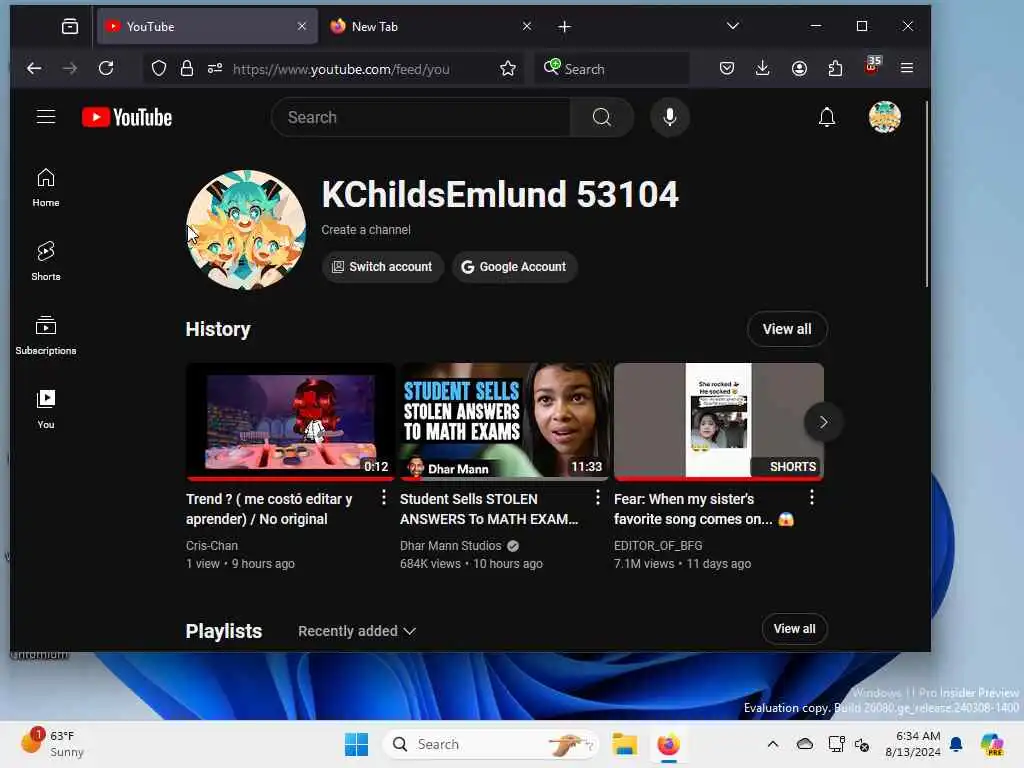Open Student Sells STOLEN ANSWERS title
Screen dimensions: 1024x768
tap(488, 509)
